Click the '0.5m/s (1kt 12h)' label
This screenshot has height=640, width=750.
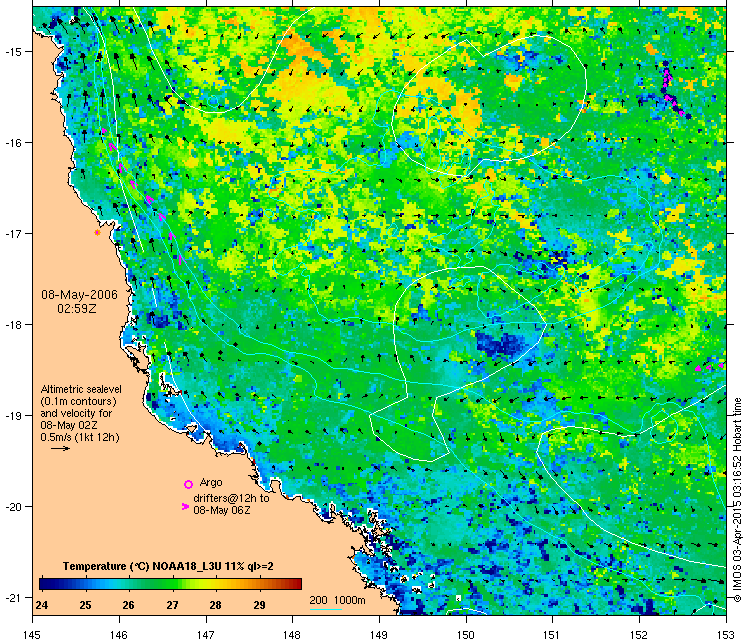point(80,437)
